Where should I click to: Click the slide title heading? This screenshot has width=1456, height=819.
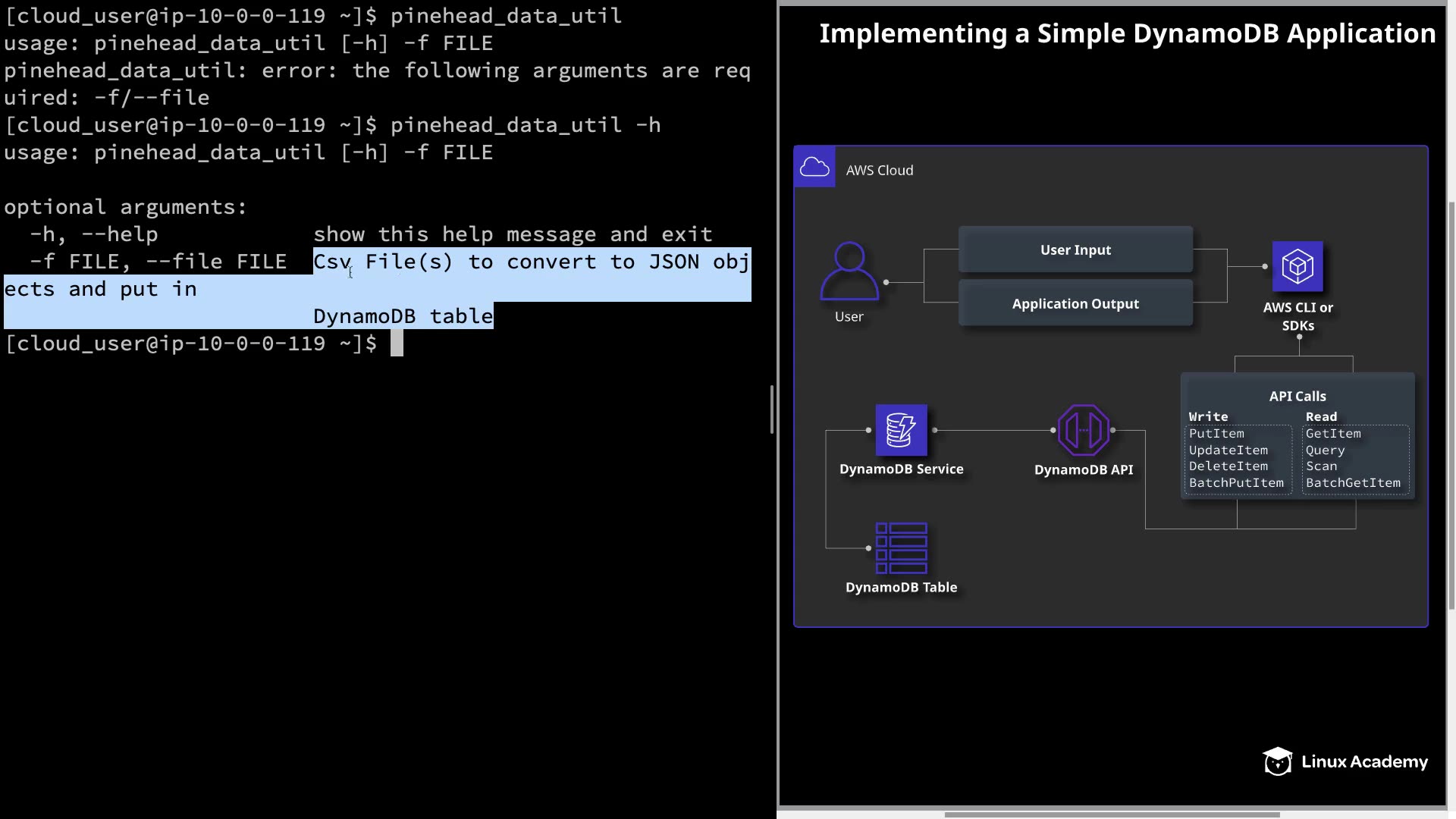point(1127,33)
